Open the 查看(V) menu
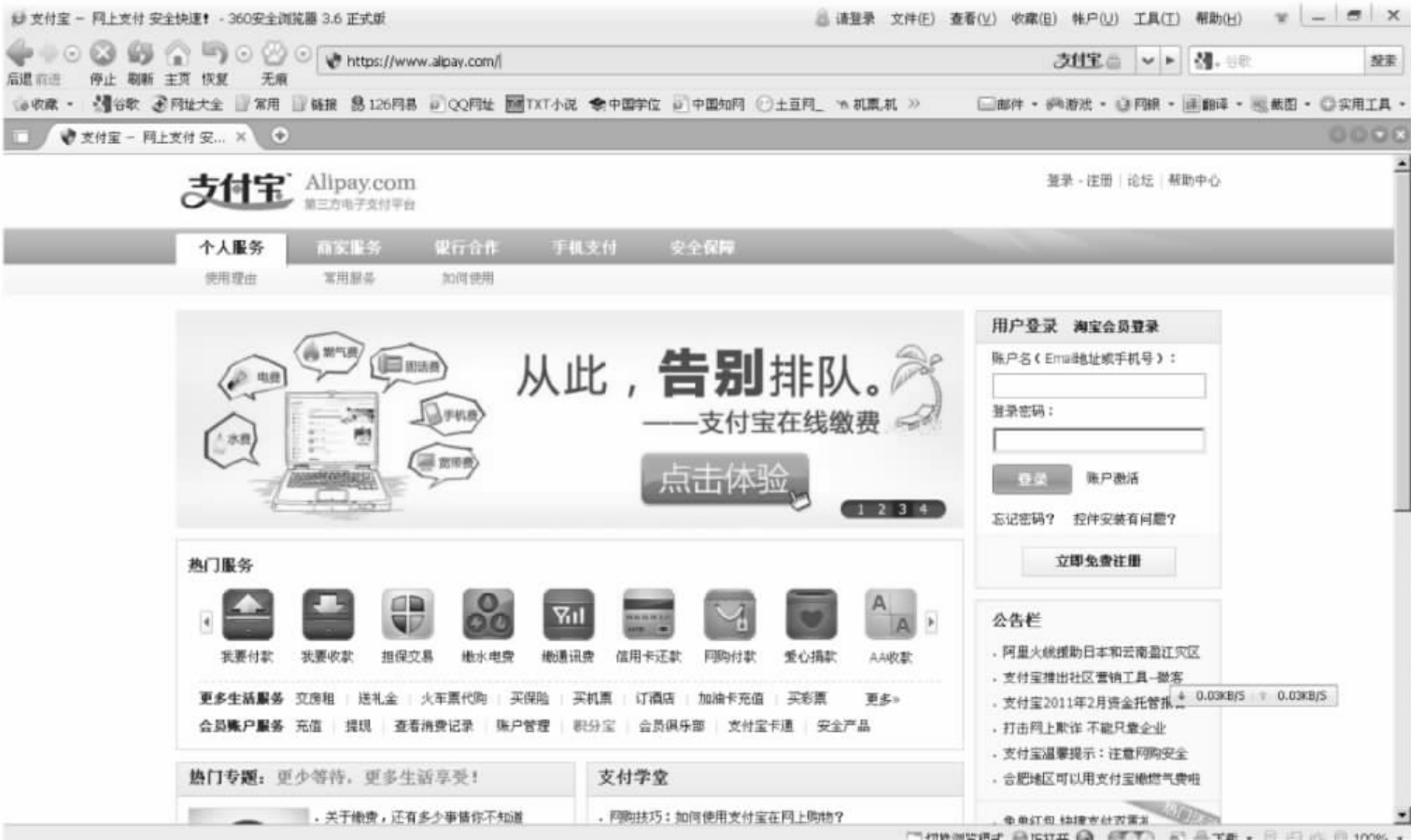Viewport: 1411px width, 840px height. pyautogui.click(x=973, y=19)
